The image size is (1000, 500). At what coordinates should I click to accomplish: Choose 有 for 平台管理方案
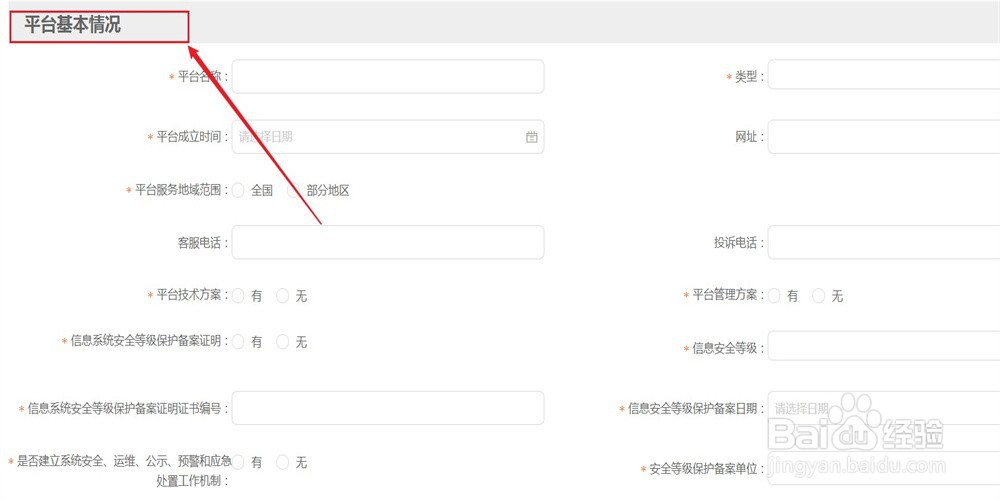point(774,295)
